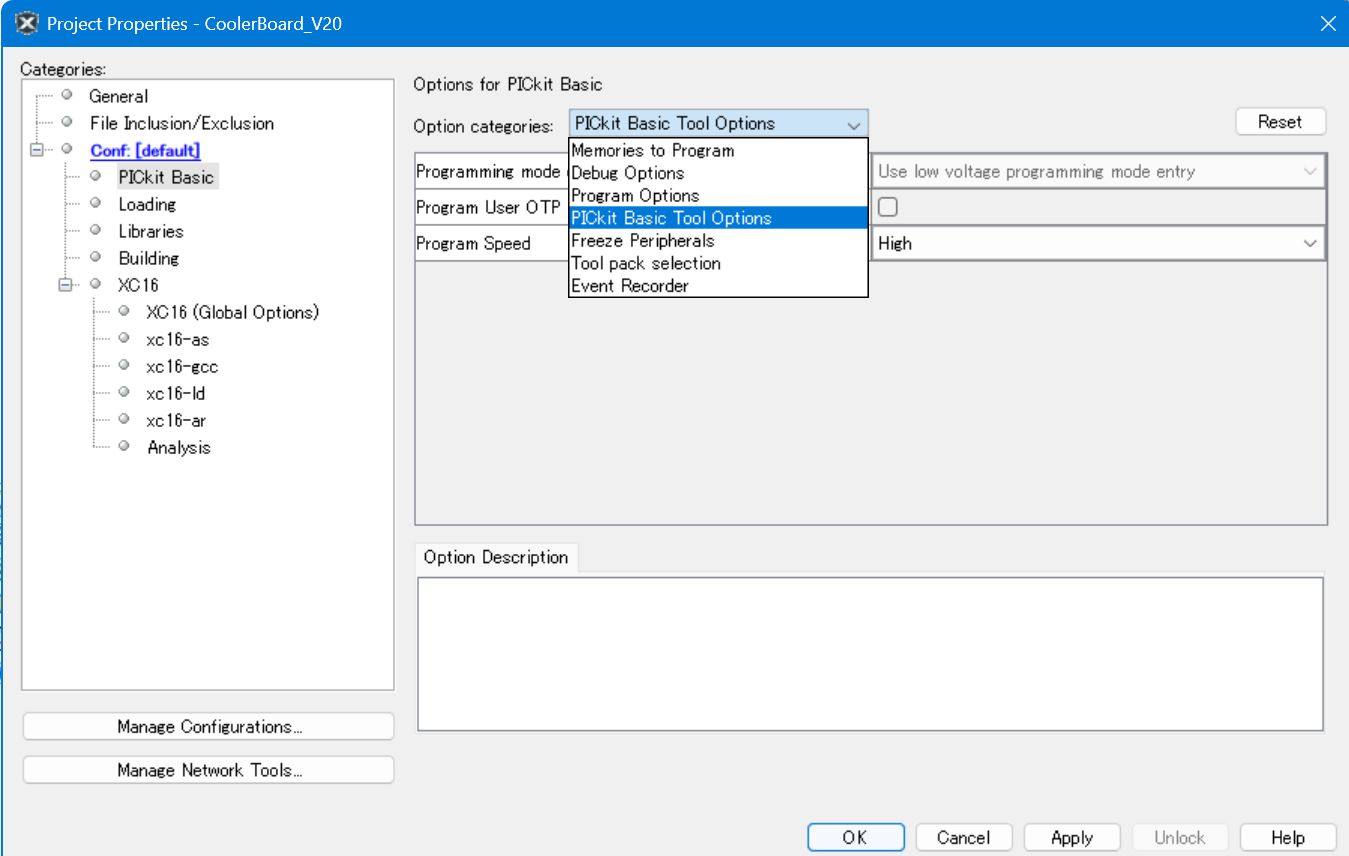Select xc16-ar node
The image size is (1349, 856).
pyautogui.click(x=176, y=420)
